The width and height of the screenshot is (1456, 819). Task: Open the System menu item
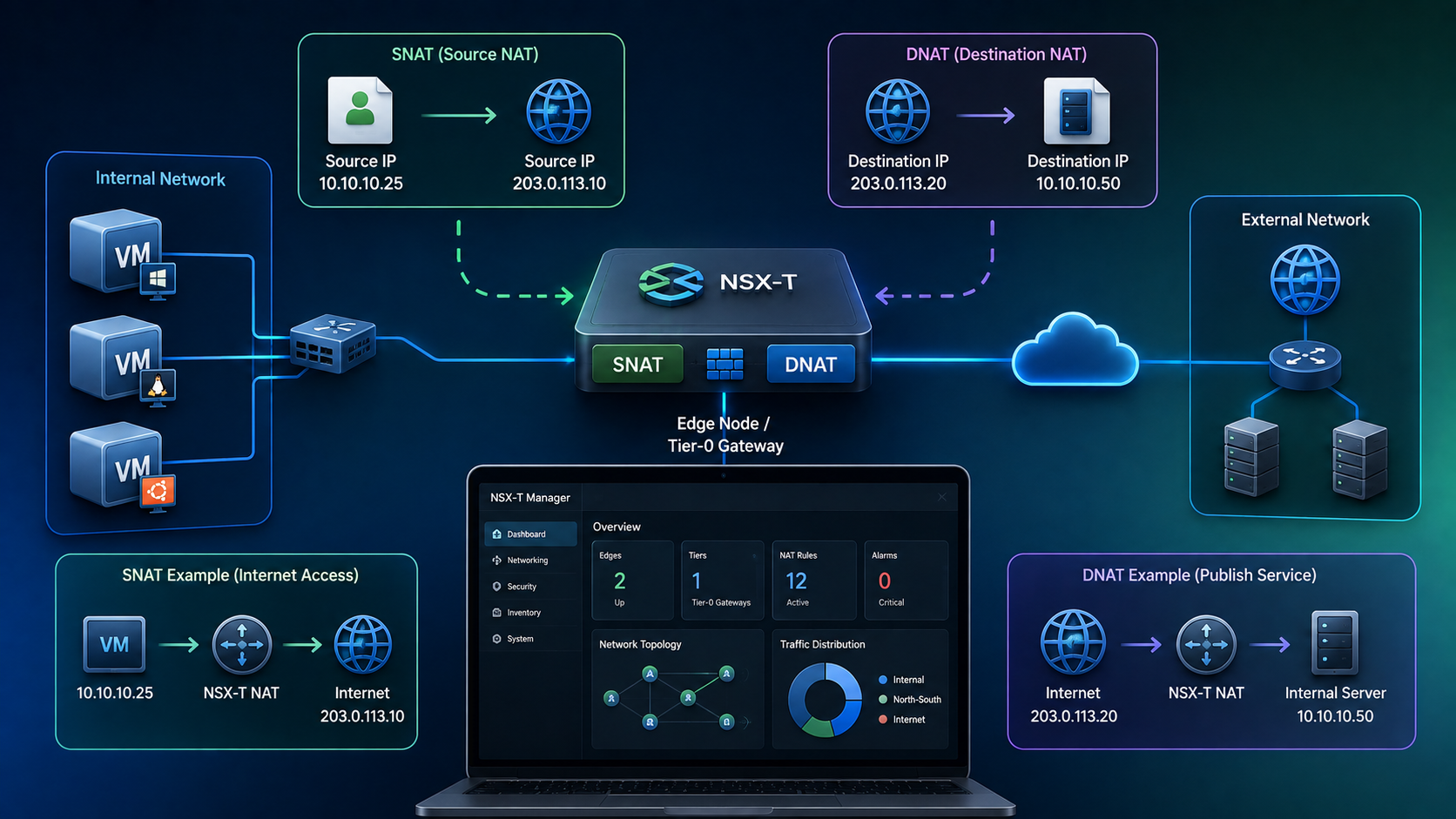(530, 639)
